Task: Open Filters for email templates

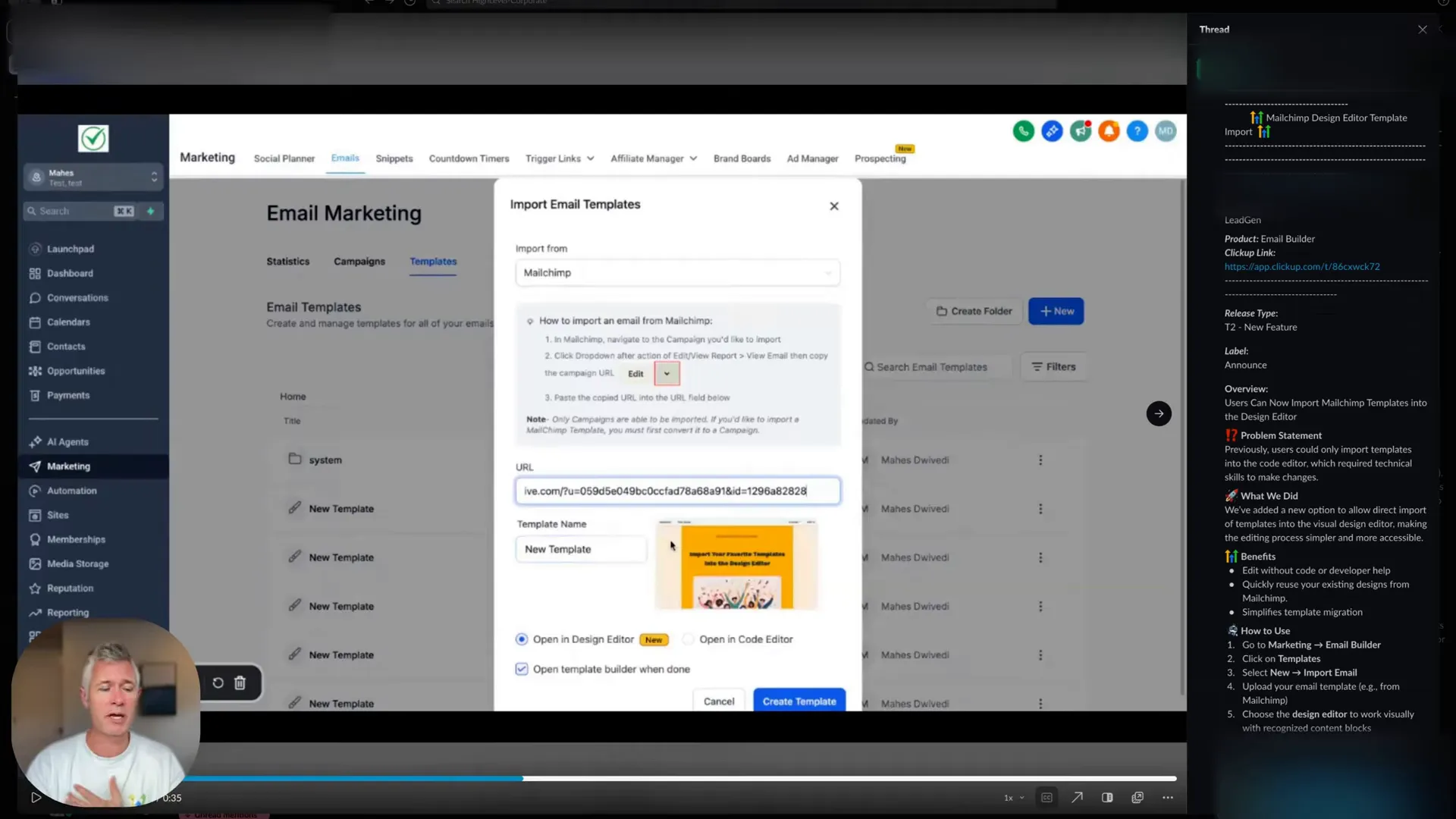Action: point(1053,367)
